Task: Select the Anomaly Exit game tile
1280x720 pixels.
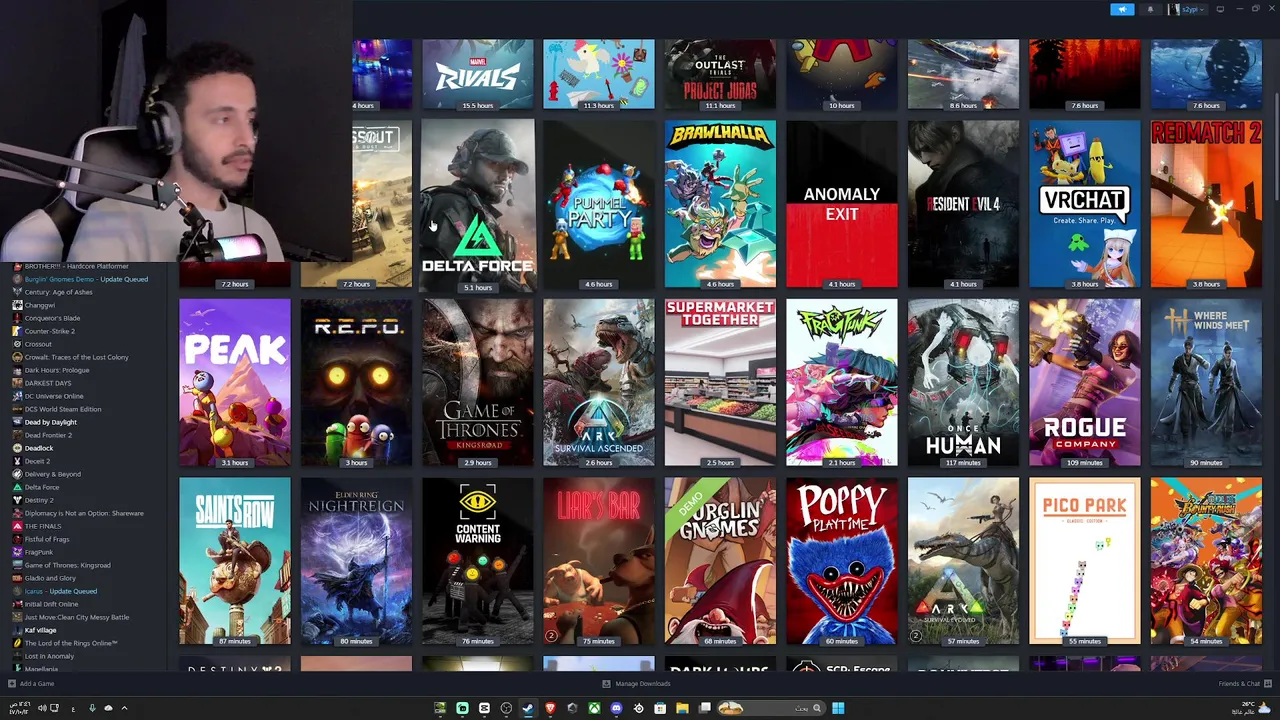Action: 842,204
